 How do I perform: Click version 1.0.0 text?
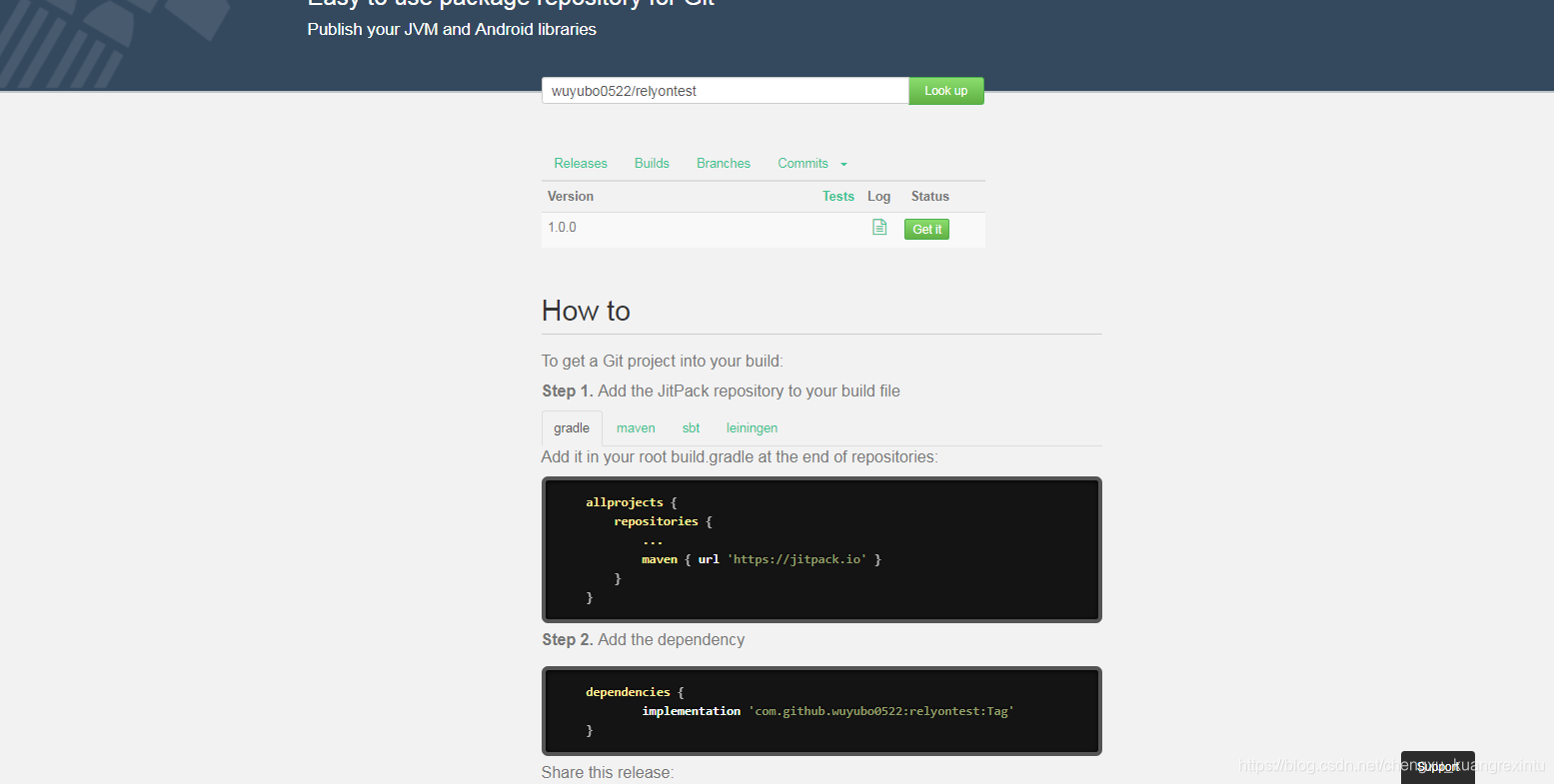pyautogui.click(x=562, y=228)
